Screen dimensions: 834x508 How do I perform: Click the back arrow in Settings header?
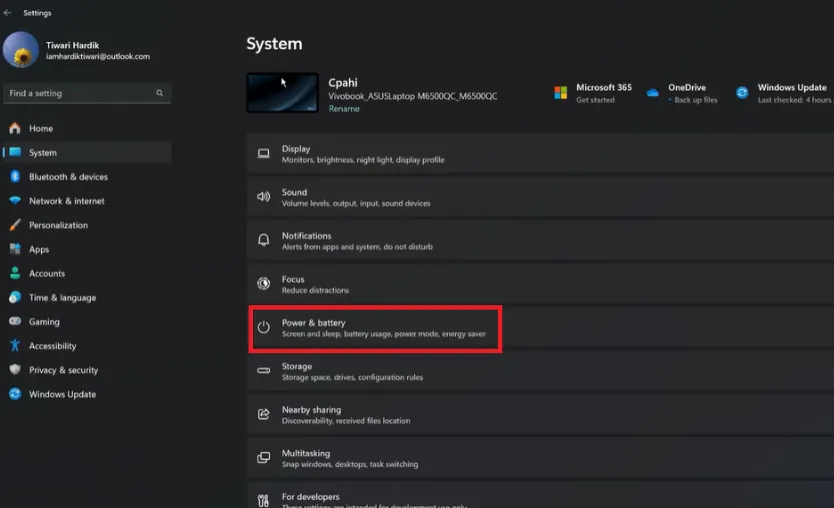tap(7, 13)
